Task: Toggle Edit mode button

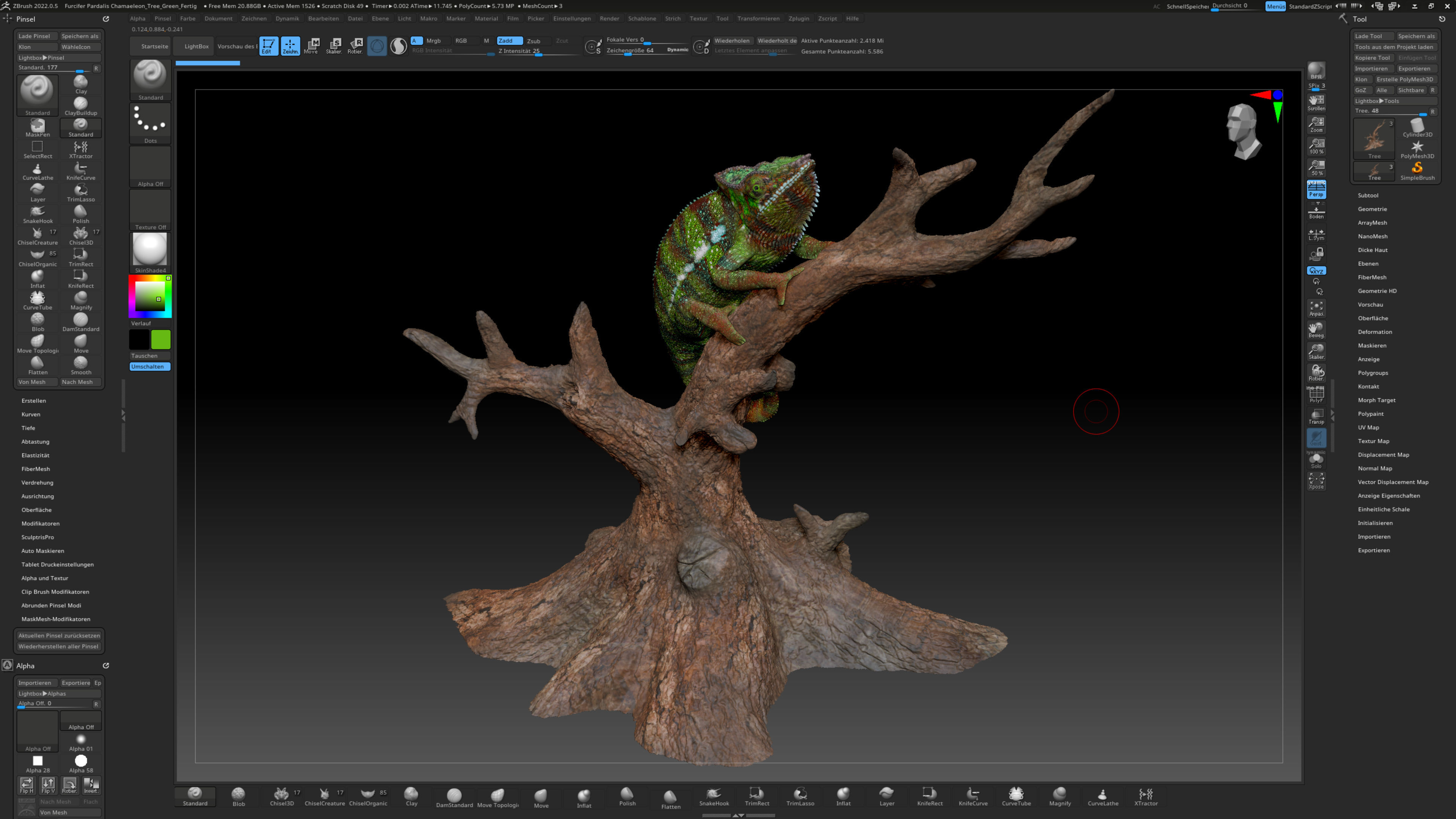Action: 268,46
